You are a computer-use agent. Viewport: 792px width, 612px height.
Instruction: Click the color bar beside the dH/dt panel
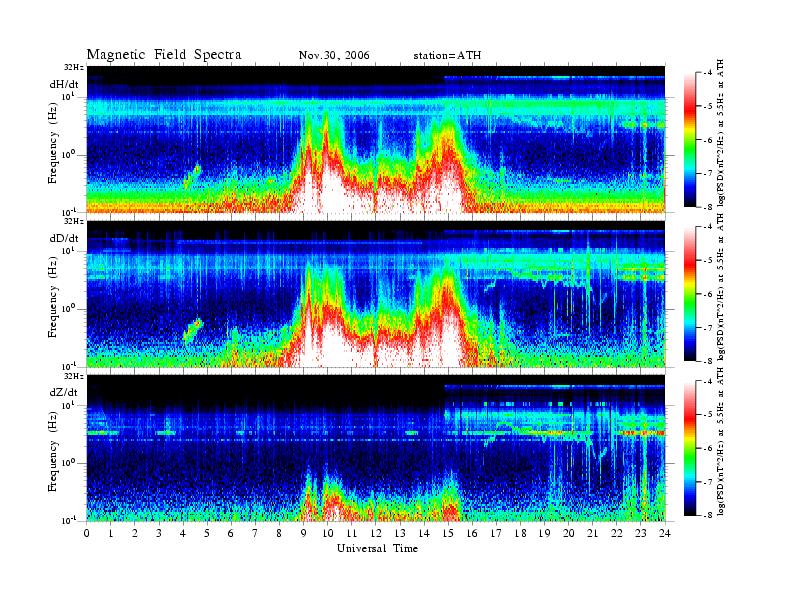click(690, 140)
